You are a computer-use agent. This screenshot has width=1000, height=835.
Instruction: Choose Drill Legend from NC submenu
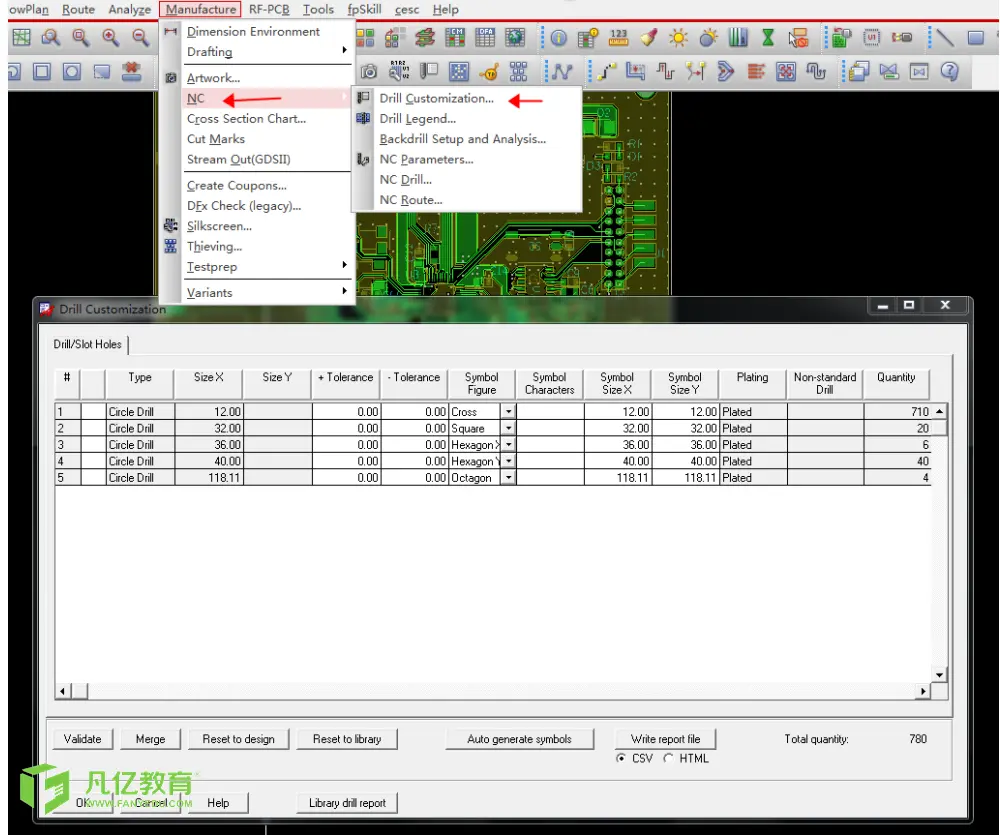pyautogui.click(x=417, y=119)
